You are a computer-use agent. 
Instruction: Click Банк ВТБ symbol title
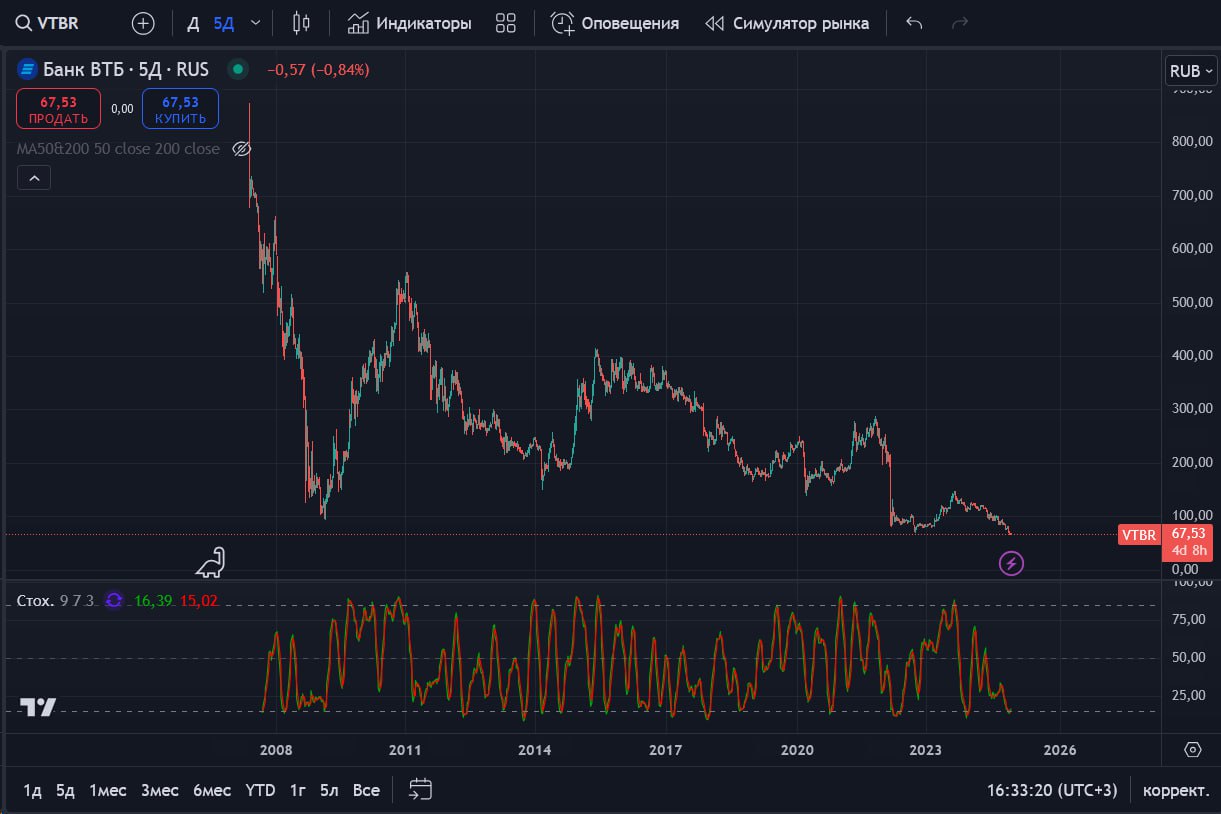click(125, 69)
